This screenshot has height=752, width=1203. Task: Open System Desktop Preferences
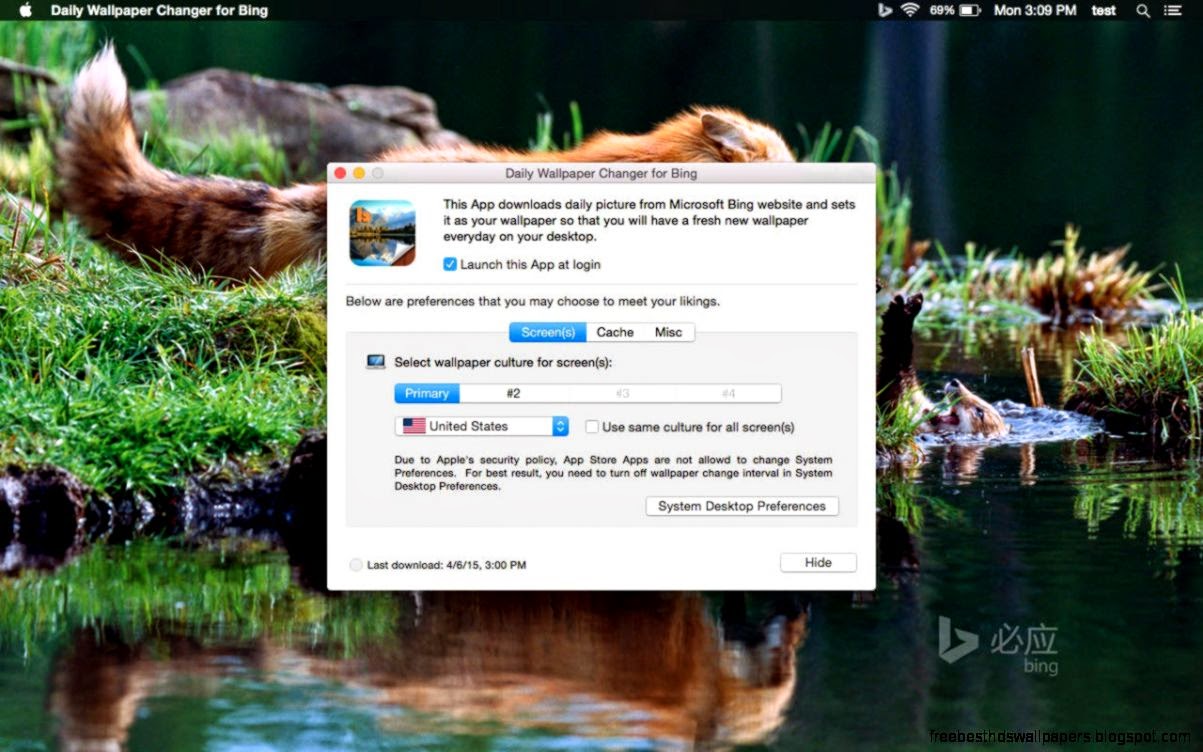pyautogui.click(x=742, y=506)
